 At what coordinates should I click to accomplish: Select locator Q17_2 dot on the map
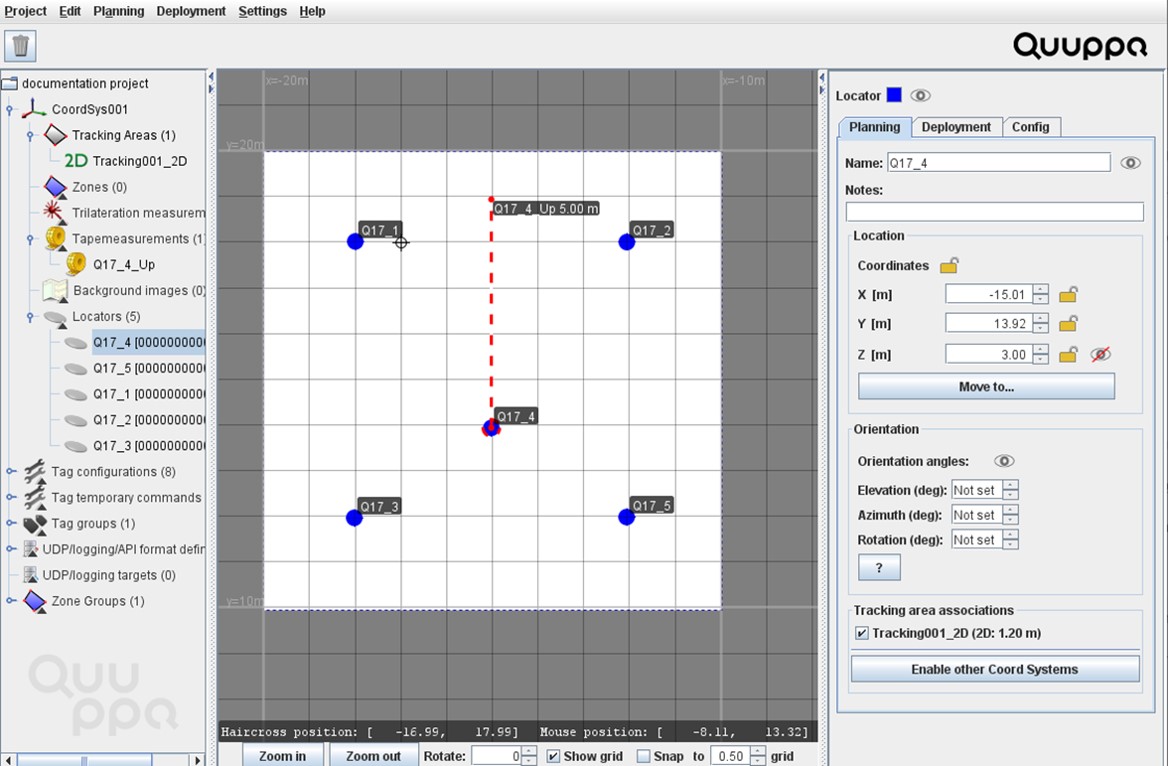[626, 241]
